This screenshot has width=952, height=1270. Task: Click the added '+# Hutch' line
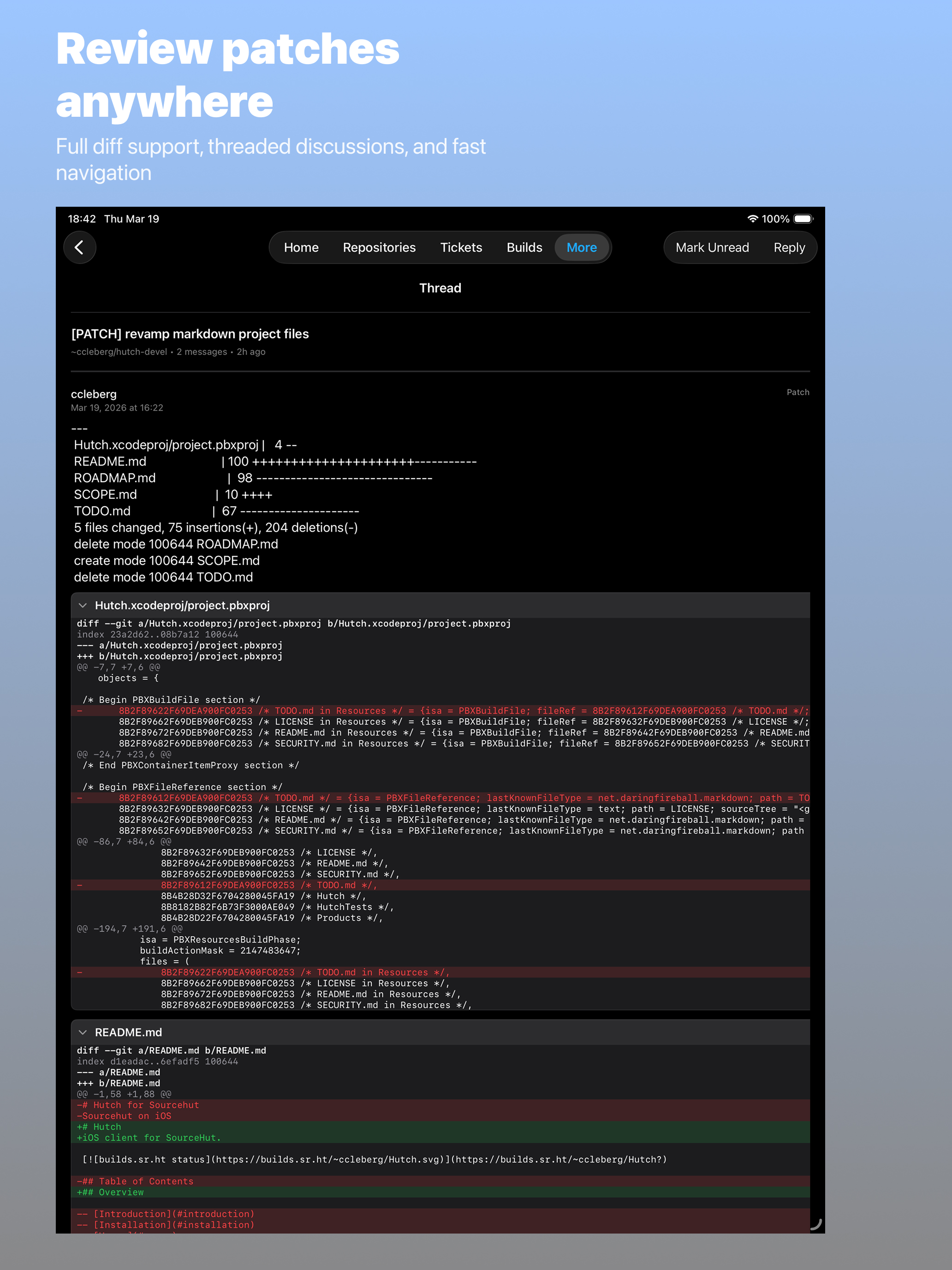coord(99,1127)
